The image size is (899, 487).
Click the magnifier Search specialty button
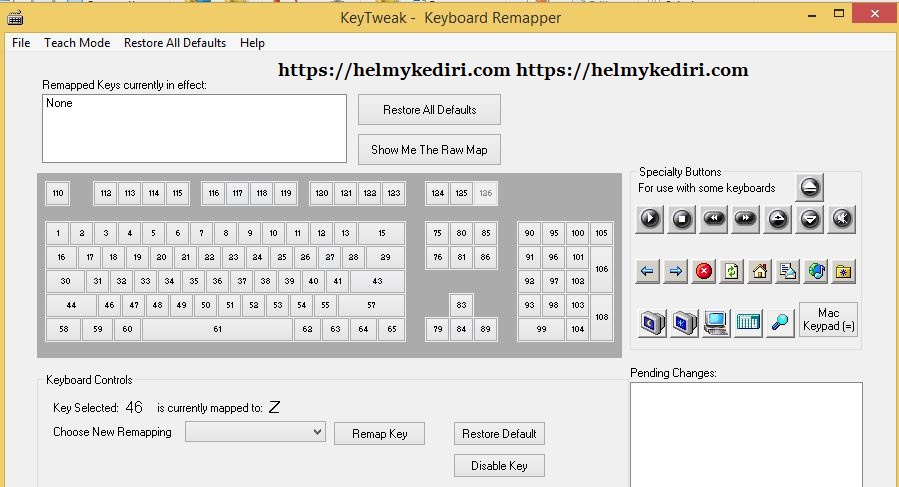pos(780,322)
